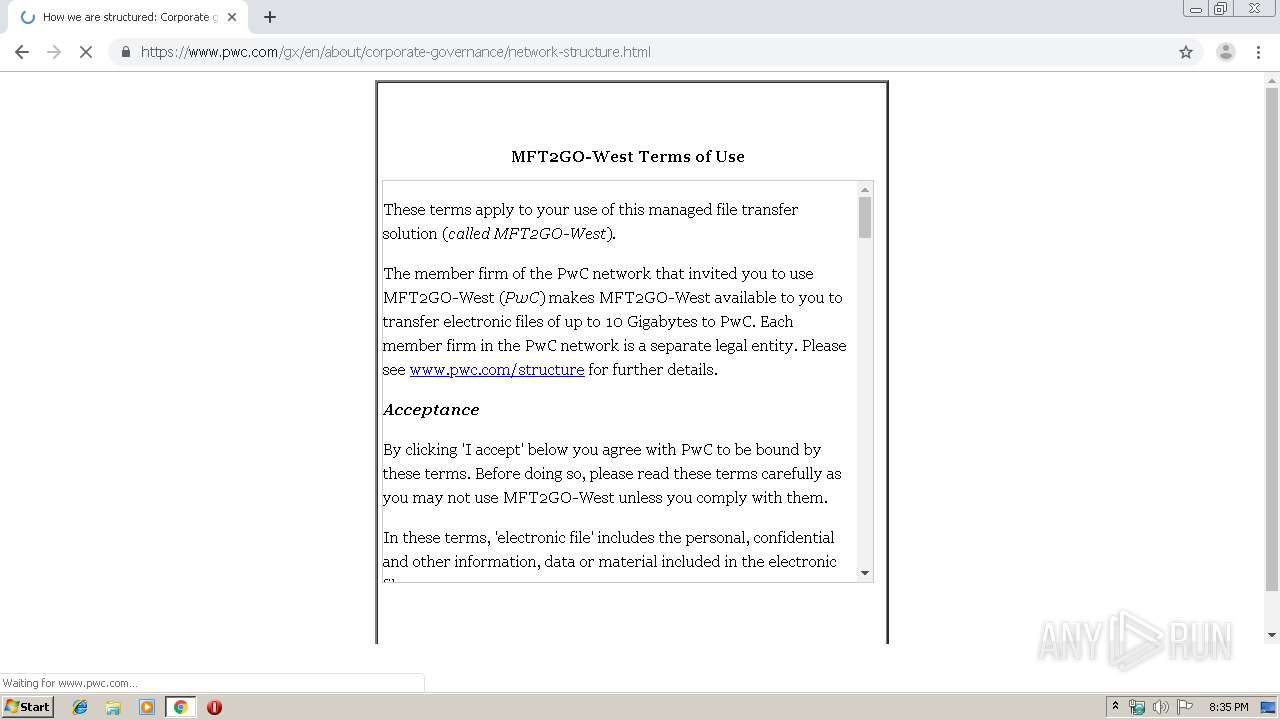
Task: Click the main page scrollbar thumb
Action: pos(1272,339)
